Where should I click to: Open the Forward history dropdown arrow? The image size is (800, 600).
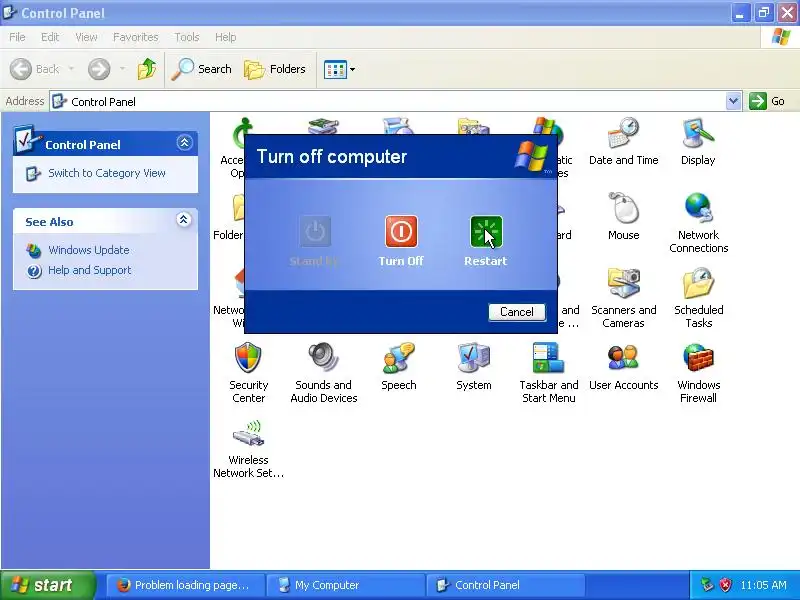[122, 69]
